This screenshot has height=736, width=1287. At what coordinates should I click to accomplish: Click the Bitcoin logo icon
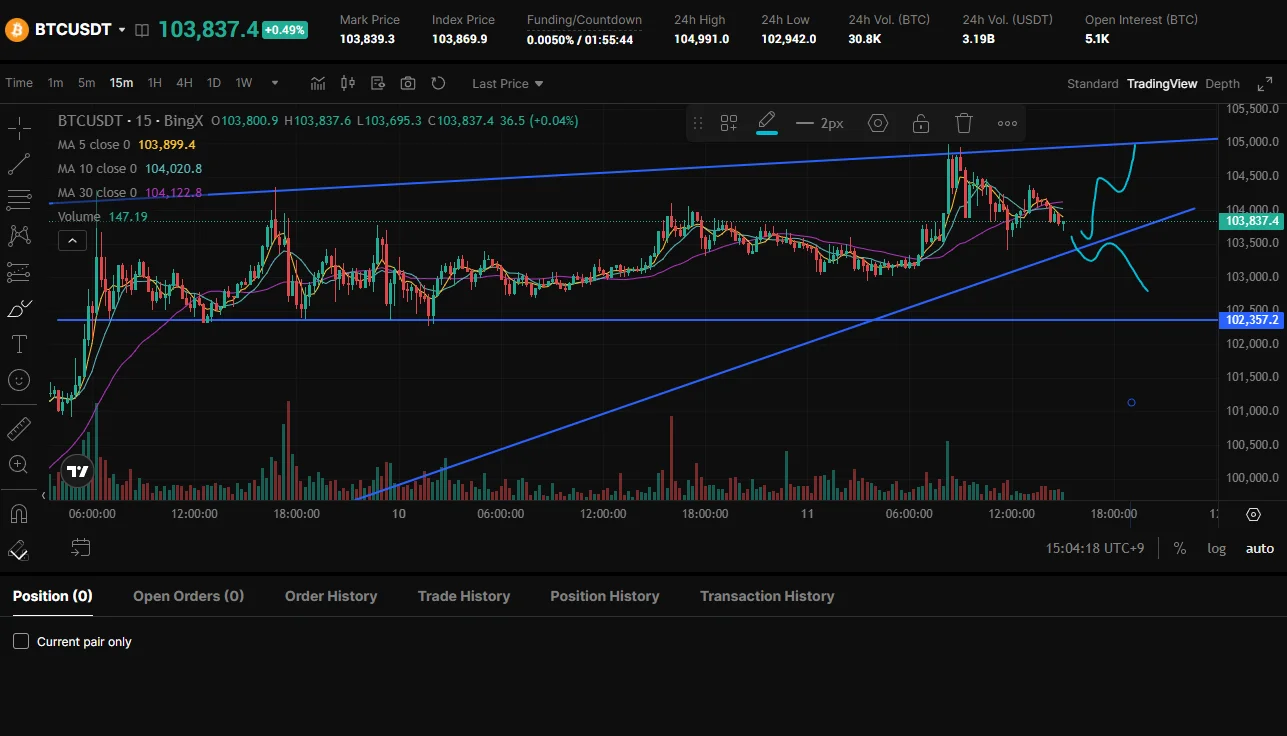(16, 29)
